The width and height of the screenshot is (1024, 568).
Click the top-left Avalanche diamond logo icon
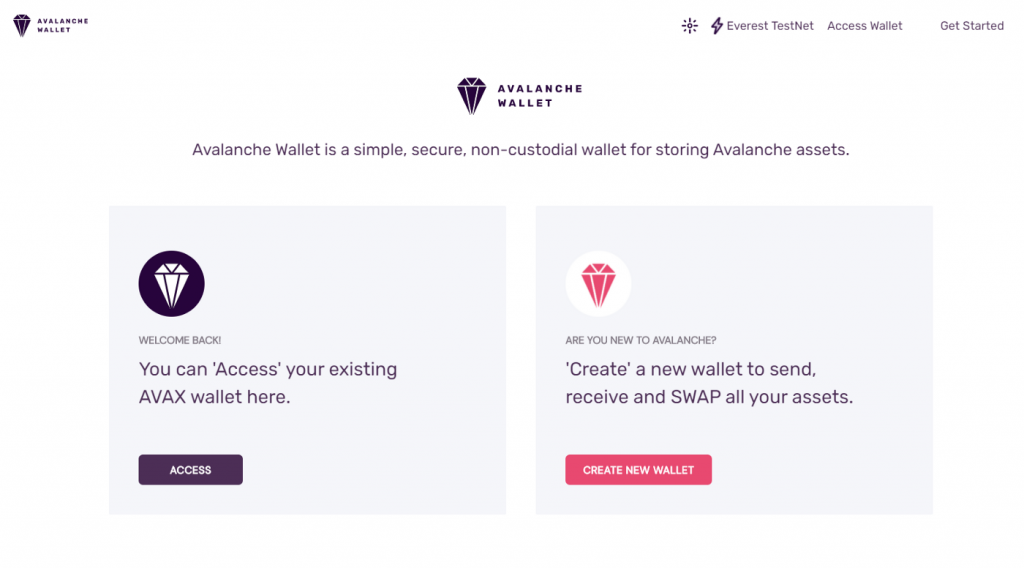coord(22,25)
